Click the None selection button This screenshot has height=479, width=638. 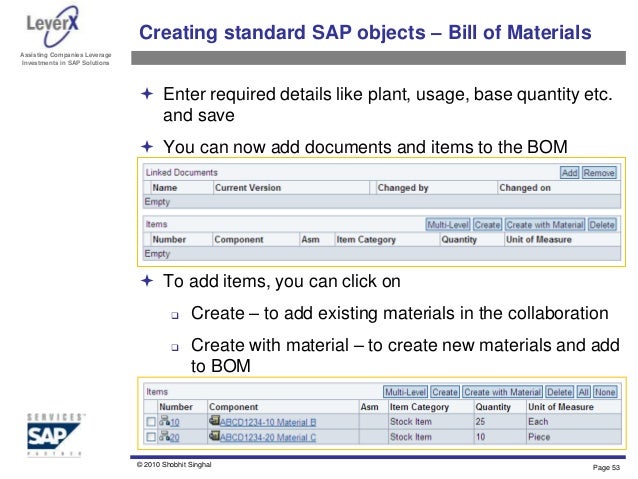click(x=605, y=392)
